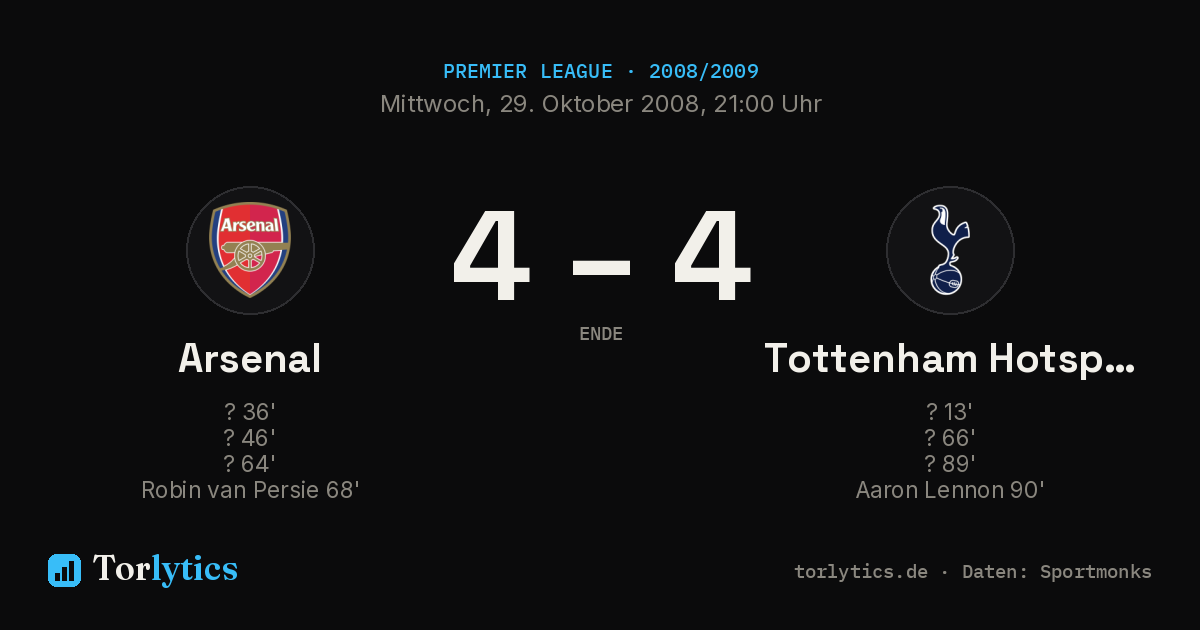The width and height of the screenshot is (1200, 630).
Task: Select the Arsenal team name
Action: (250, 358)
